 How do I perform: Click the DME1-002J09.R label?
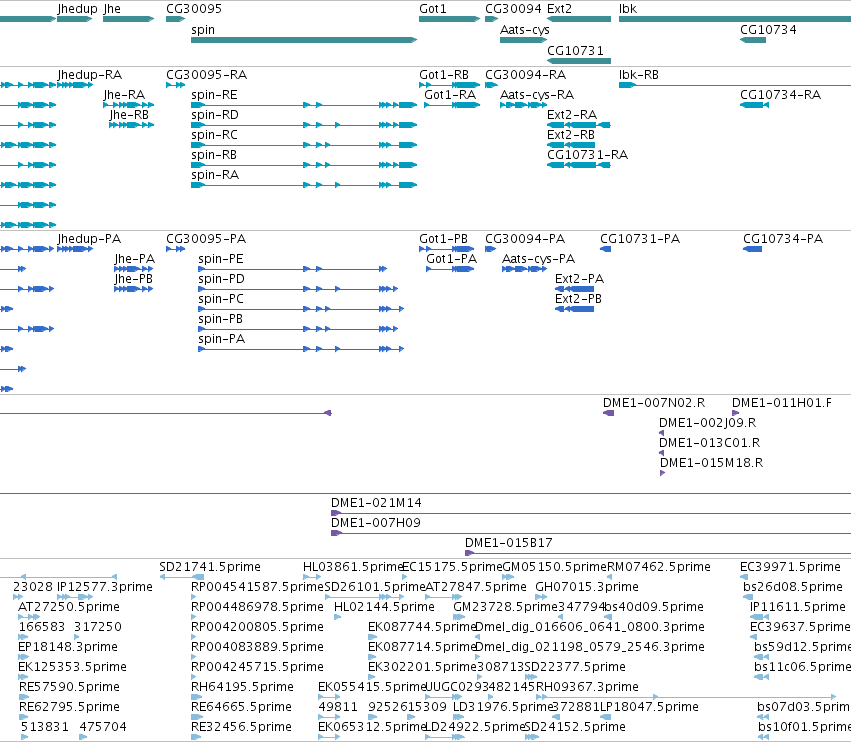coord(707,423)
